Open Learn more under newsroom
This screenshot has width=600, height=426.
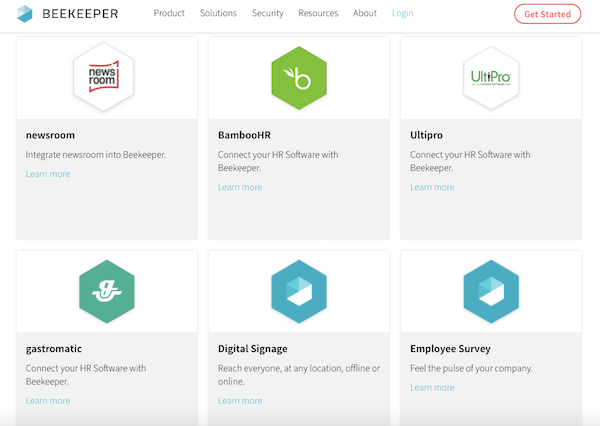pyautogui.click(x=48, y=174)
